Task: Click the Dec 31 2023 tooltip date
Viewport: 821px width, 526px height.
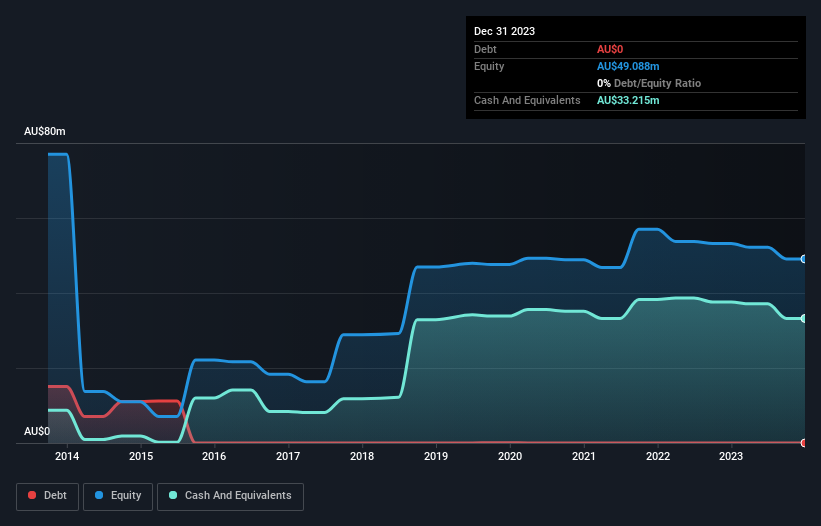Action: [504, 31]
